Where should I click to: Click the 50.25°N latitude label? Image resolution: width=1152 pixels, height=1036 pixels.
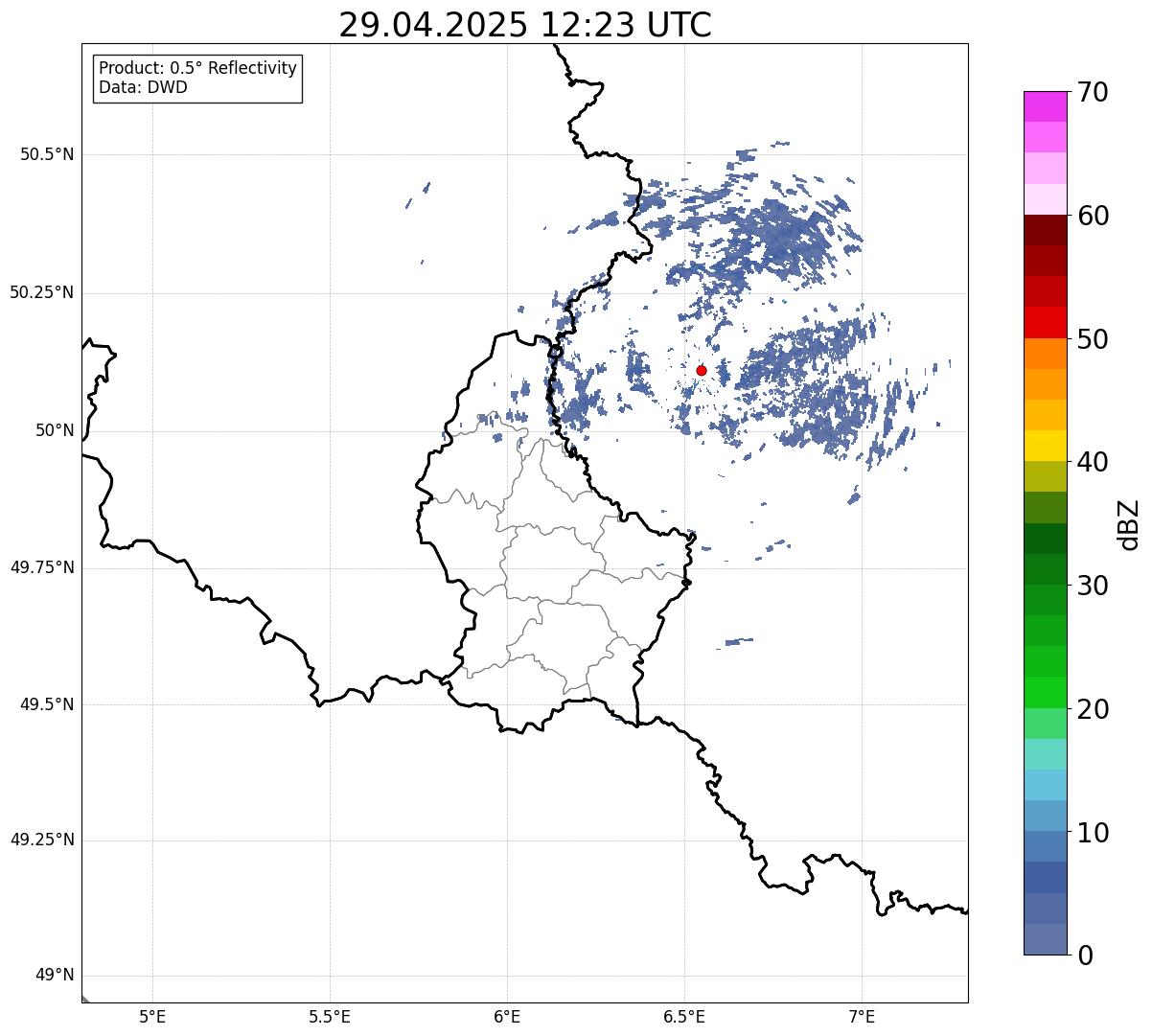42,292
